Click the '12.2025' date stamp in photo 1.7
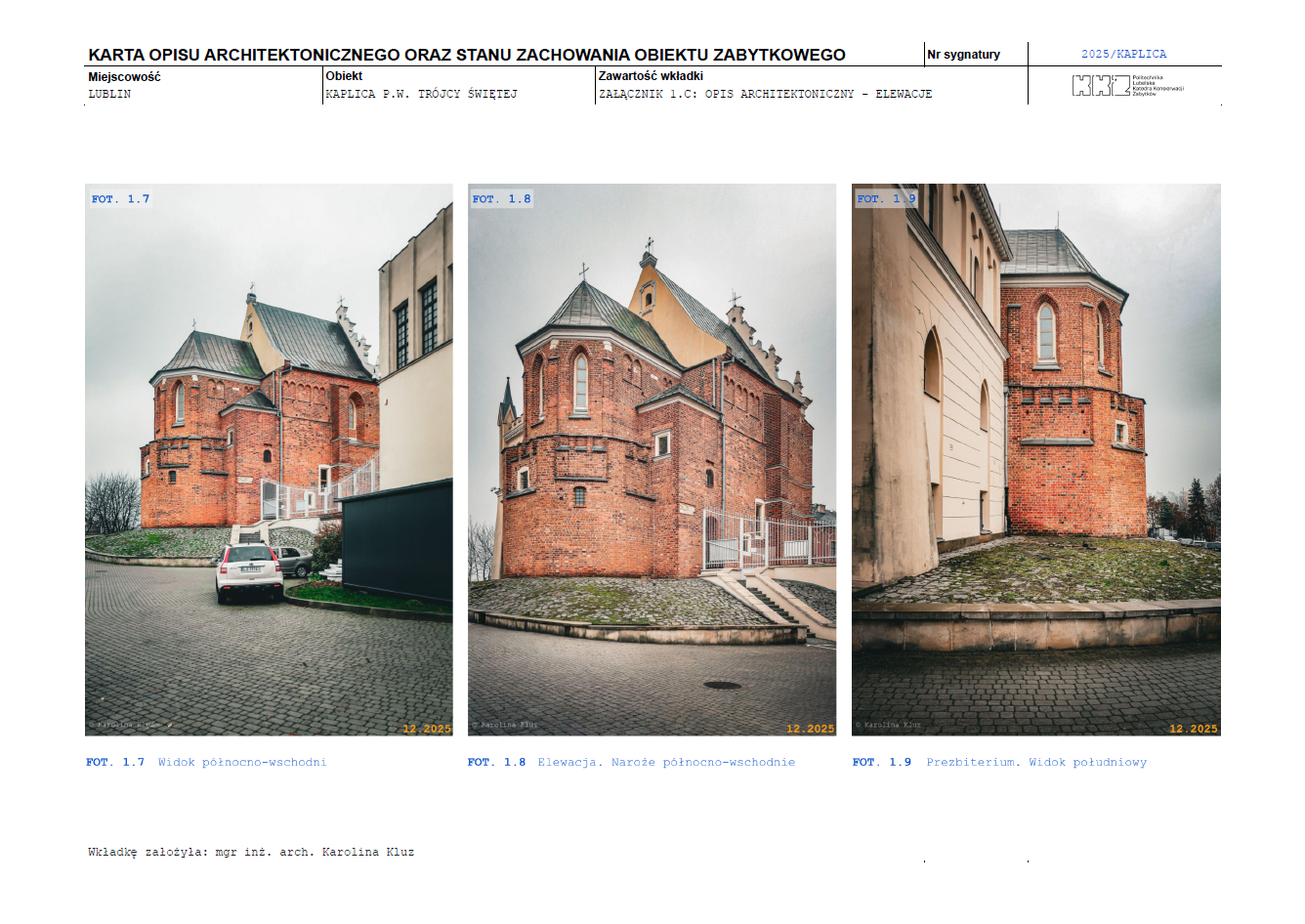Viewport: 1305px width, 924px height. coord(427,729)
